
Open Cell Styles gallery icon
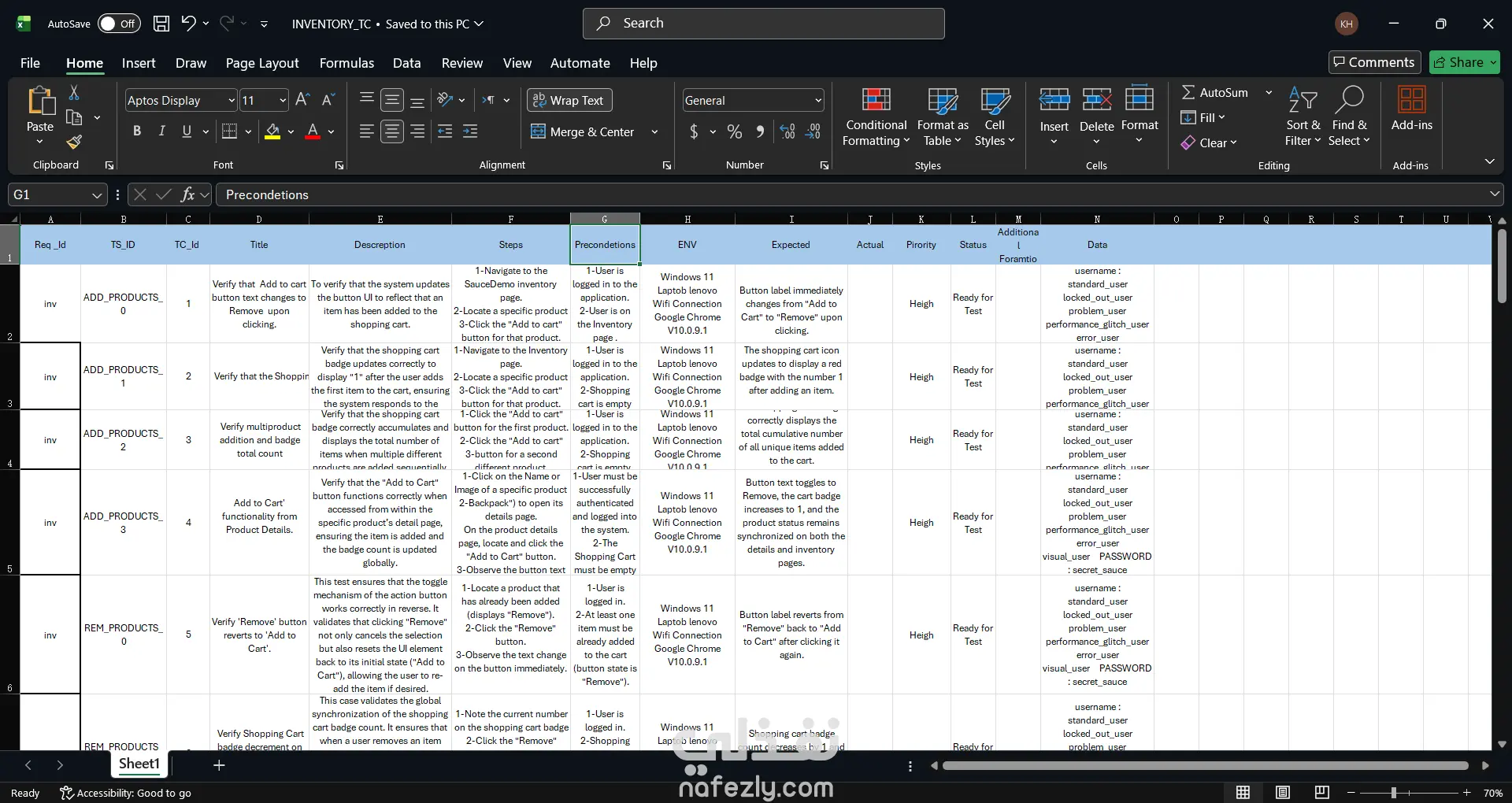tap(995, 100)
